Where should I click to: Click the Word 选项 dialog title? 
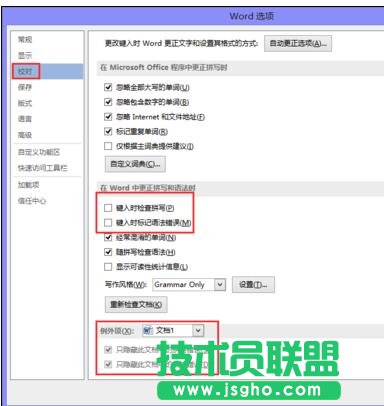click(252, 16)
